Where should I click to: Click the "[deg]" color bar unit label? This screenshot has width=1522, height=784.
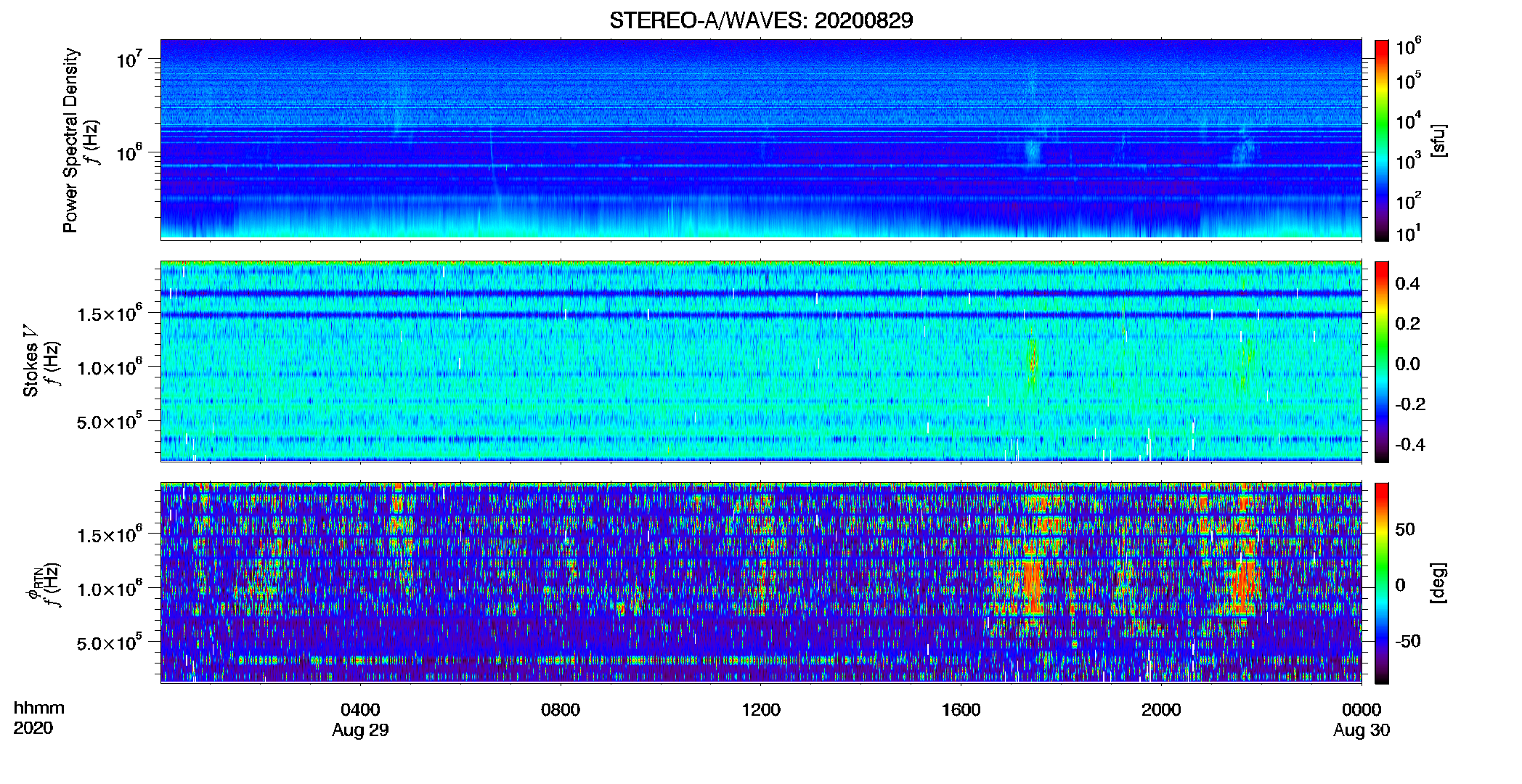click(1438, 583)
